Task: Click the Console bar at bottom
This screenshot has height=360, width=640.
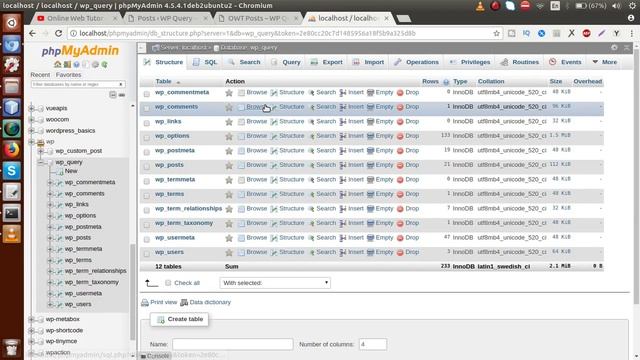Action: [155, 356]
